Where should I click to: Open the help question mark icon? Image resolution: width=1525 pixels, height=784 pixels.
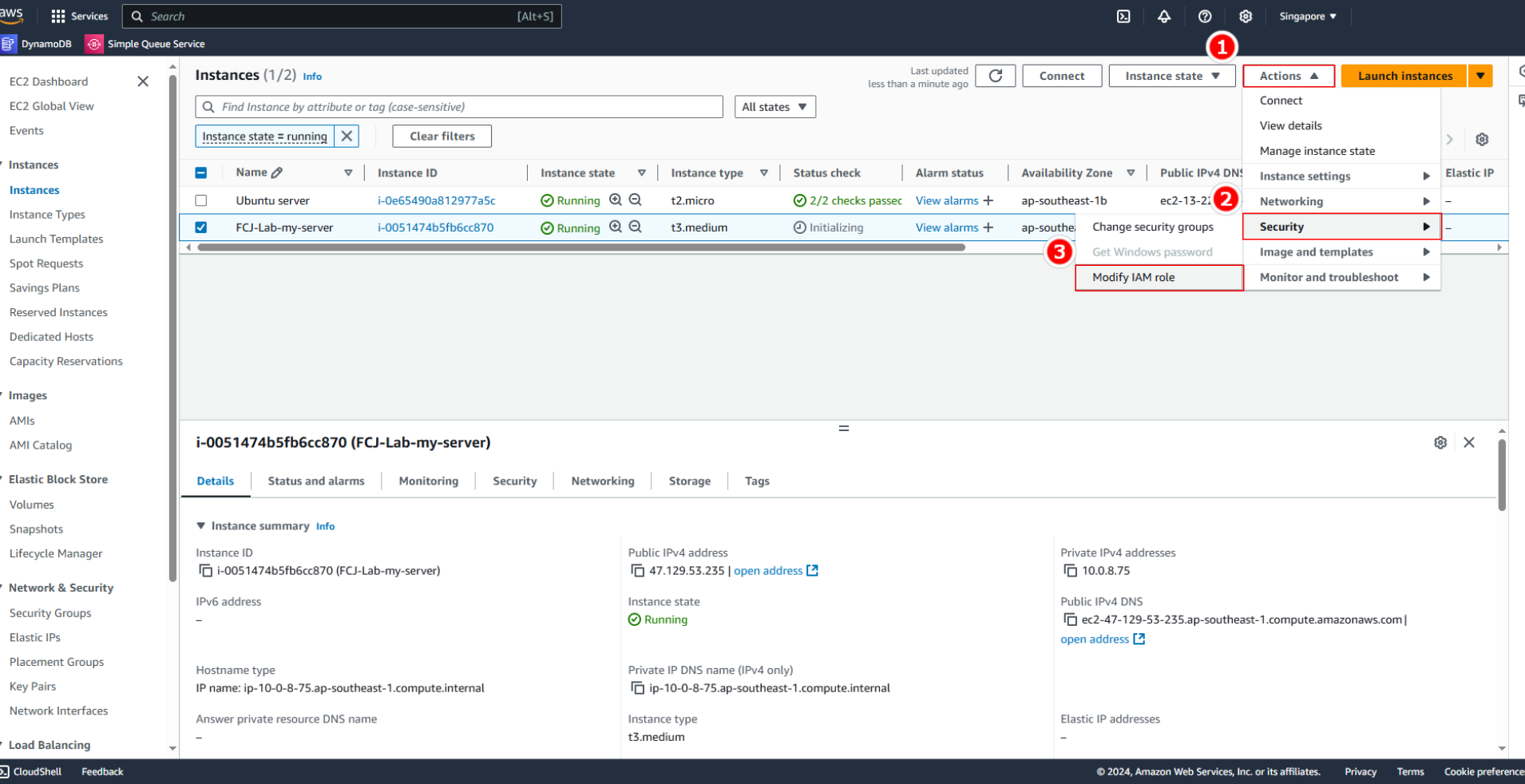point(1205,16)
